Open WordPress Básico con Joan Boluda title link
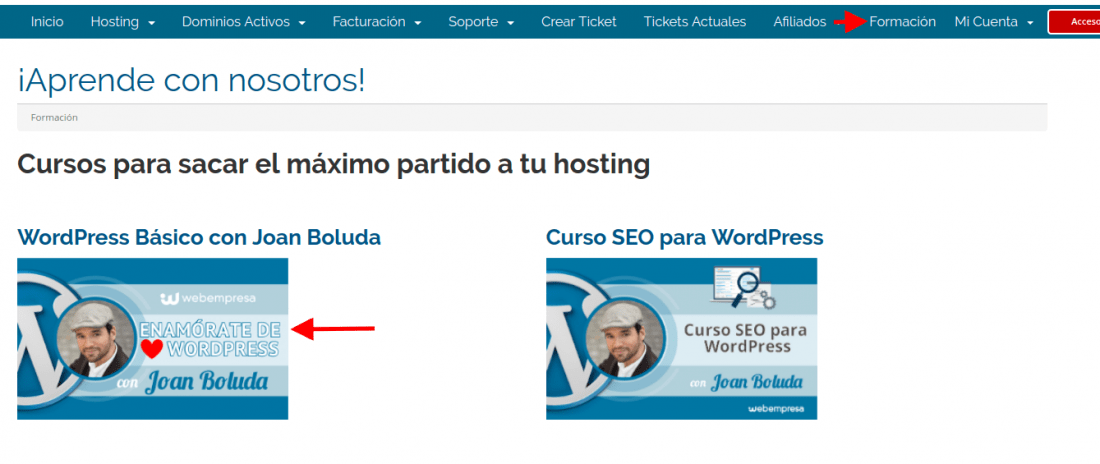 199,237
